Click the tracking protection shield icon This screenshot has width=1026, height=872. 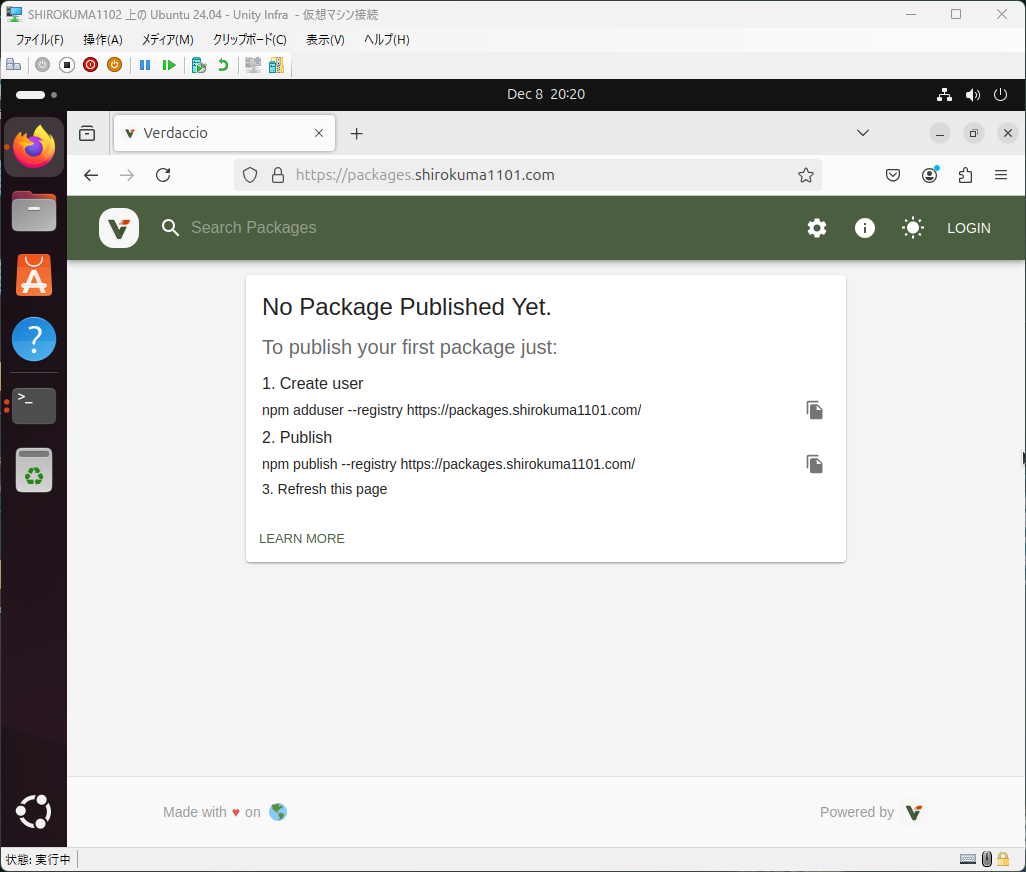tap(250, 175)
